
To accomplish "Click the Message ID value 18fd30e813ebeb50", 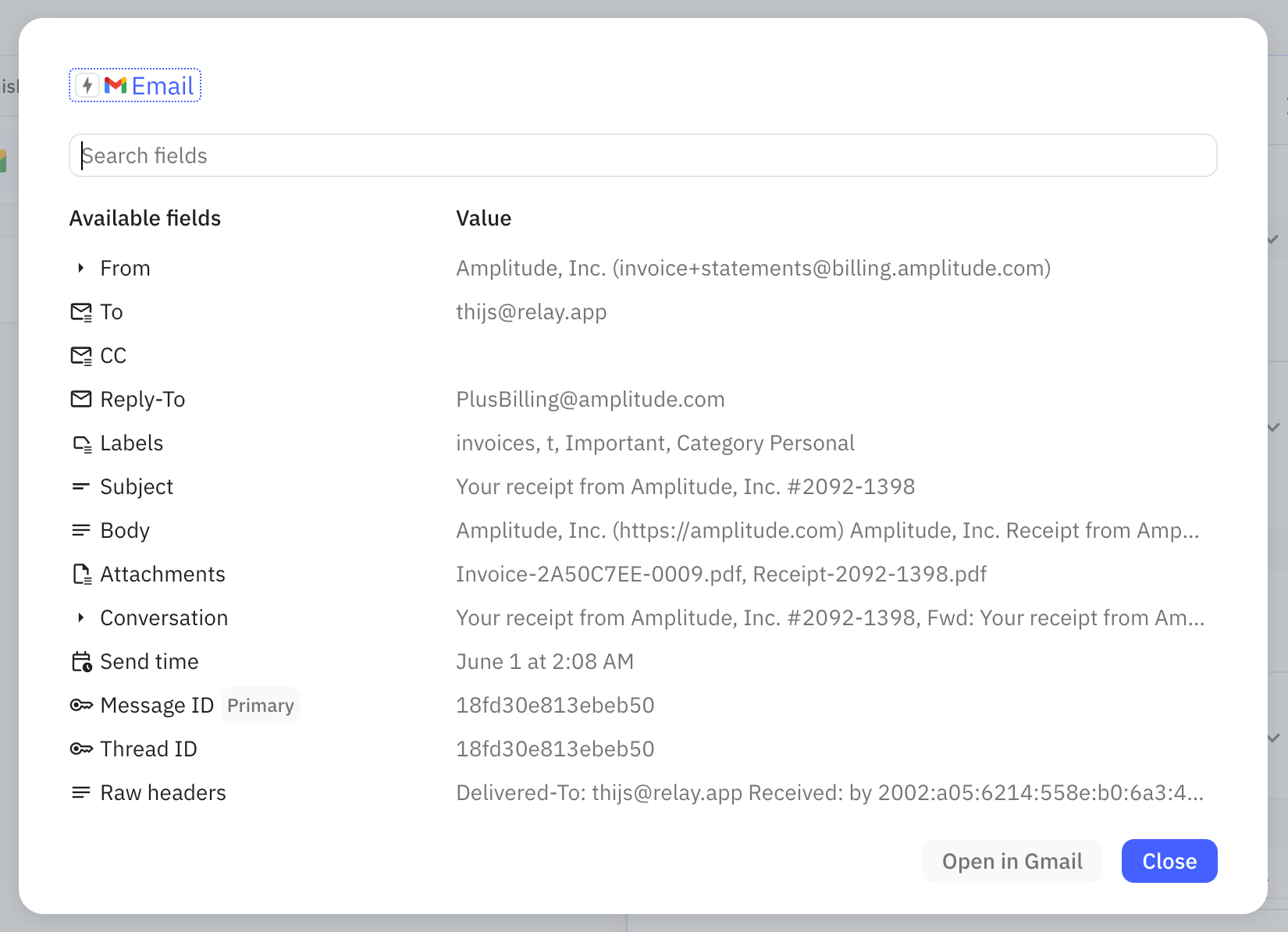I will pos(555,706).
